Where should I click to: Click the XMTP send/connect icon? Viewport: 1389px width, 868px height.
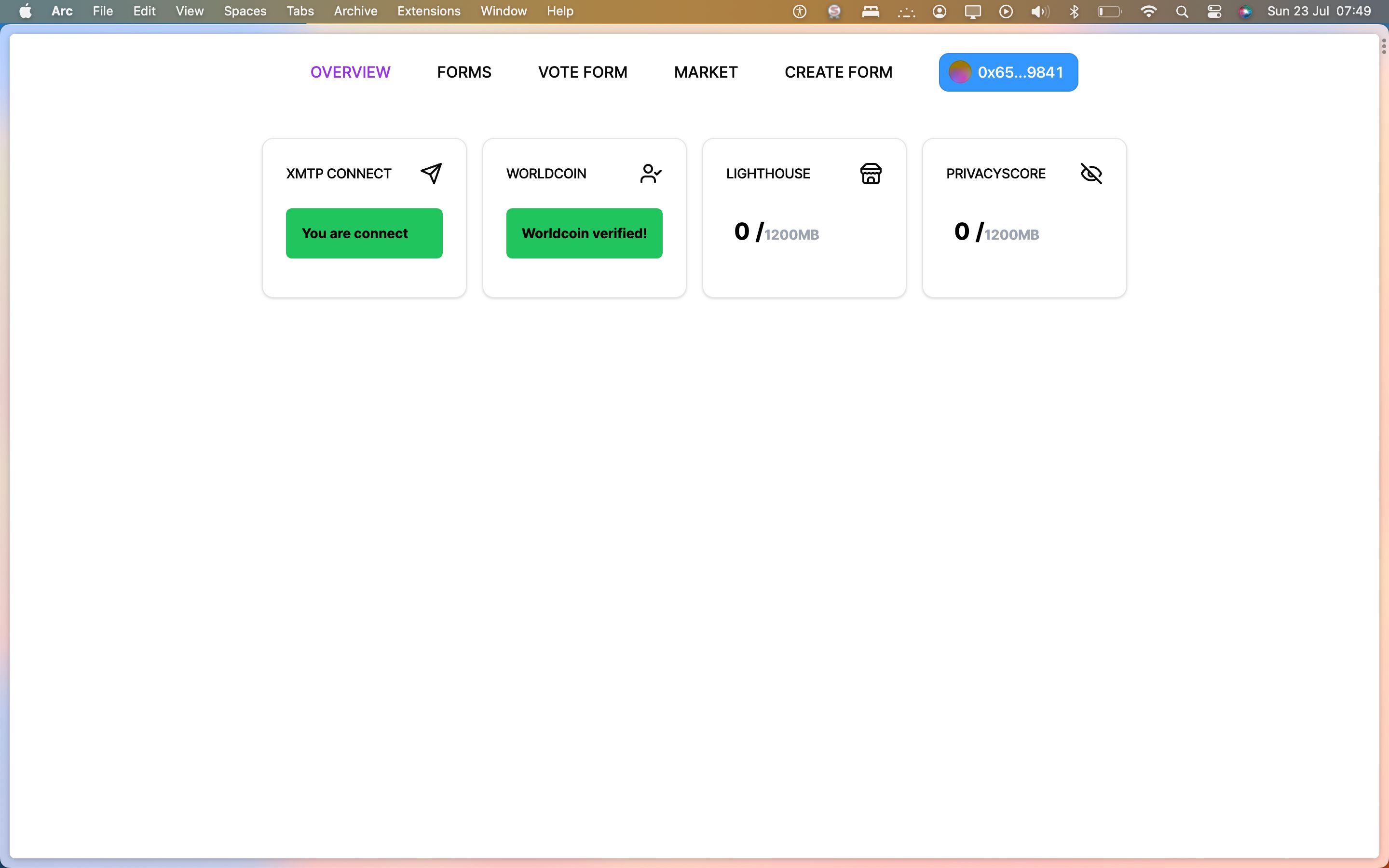[431, 173]
